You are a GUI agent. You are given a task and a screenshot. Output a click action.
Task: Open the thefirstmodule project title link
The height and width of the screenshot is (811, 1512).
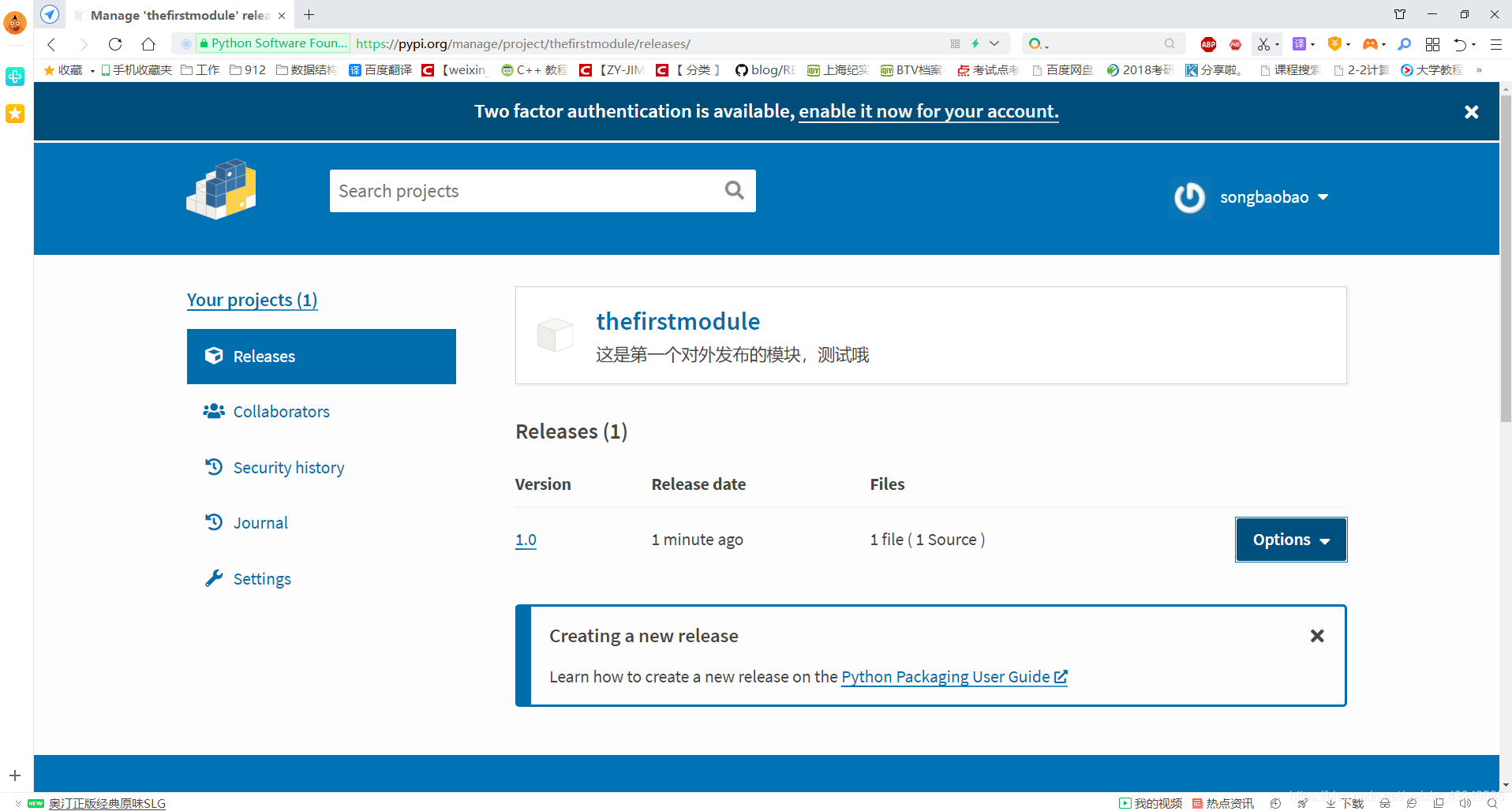pos(678,321)
